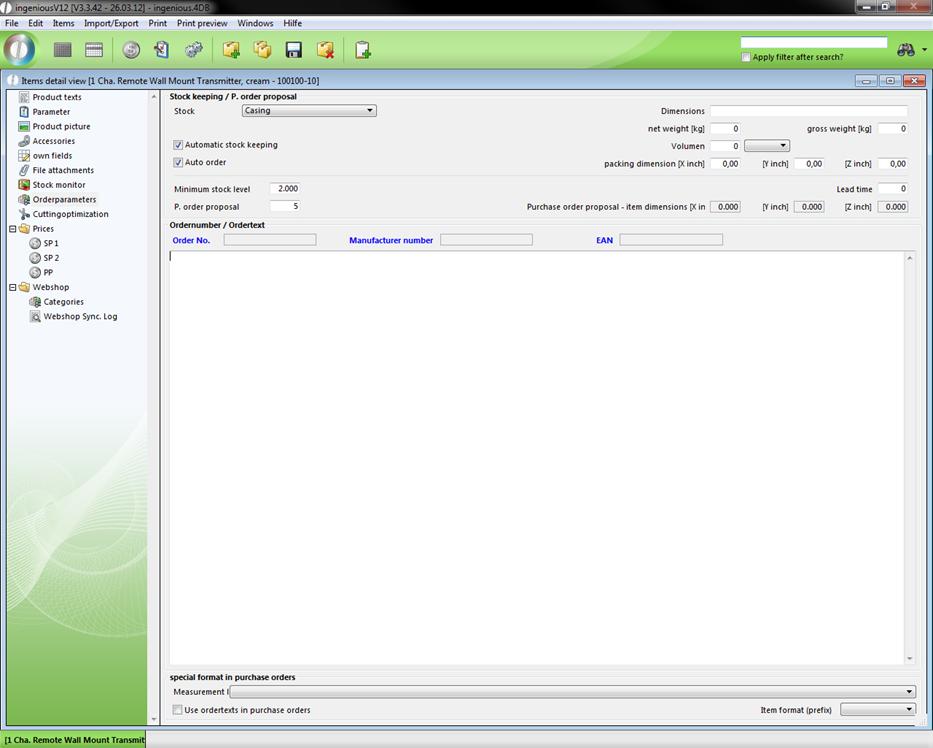
Task: Uncheck the Auto order checkbox
Action: 179,162
